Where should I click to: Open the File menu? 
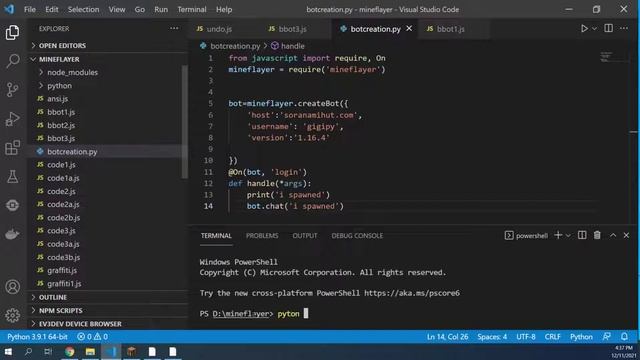[x=30, y=9]
